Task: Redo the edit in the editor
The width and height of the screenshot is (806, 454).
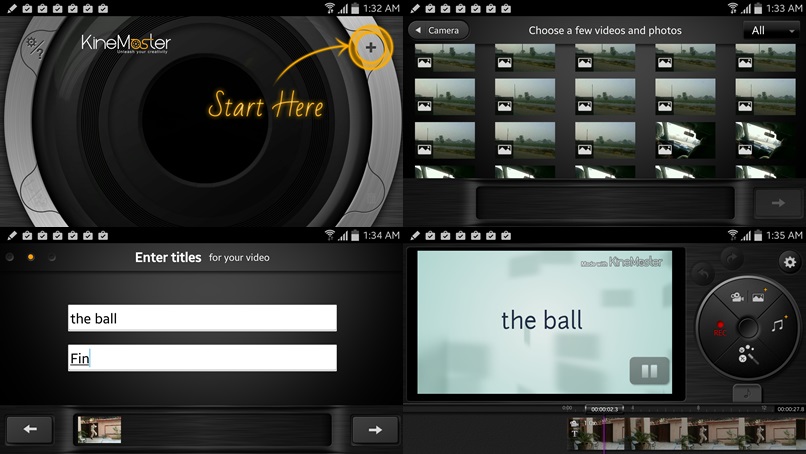Action: coord(732,258)
